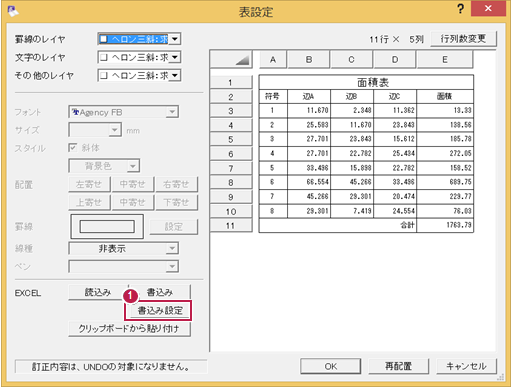Viewport: 511px width, 387px height.
Task: Select row header 6
Action: coord(231,154)
